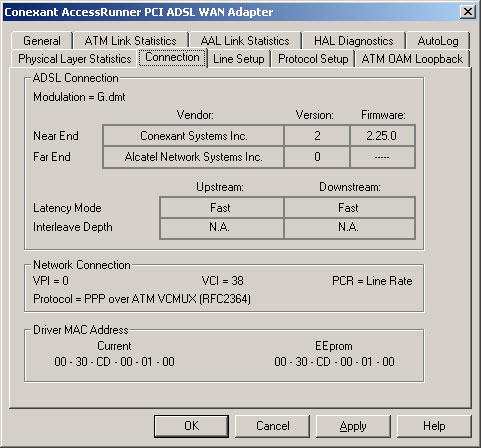
Task: Click the Current MAC address value
Action: 114,362
